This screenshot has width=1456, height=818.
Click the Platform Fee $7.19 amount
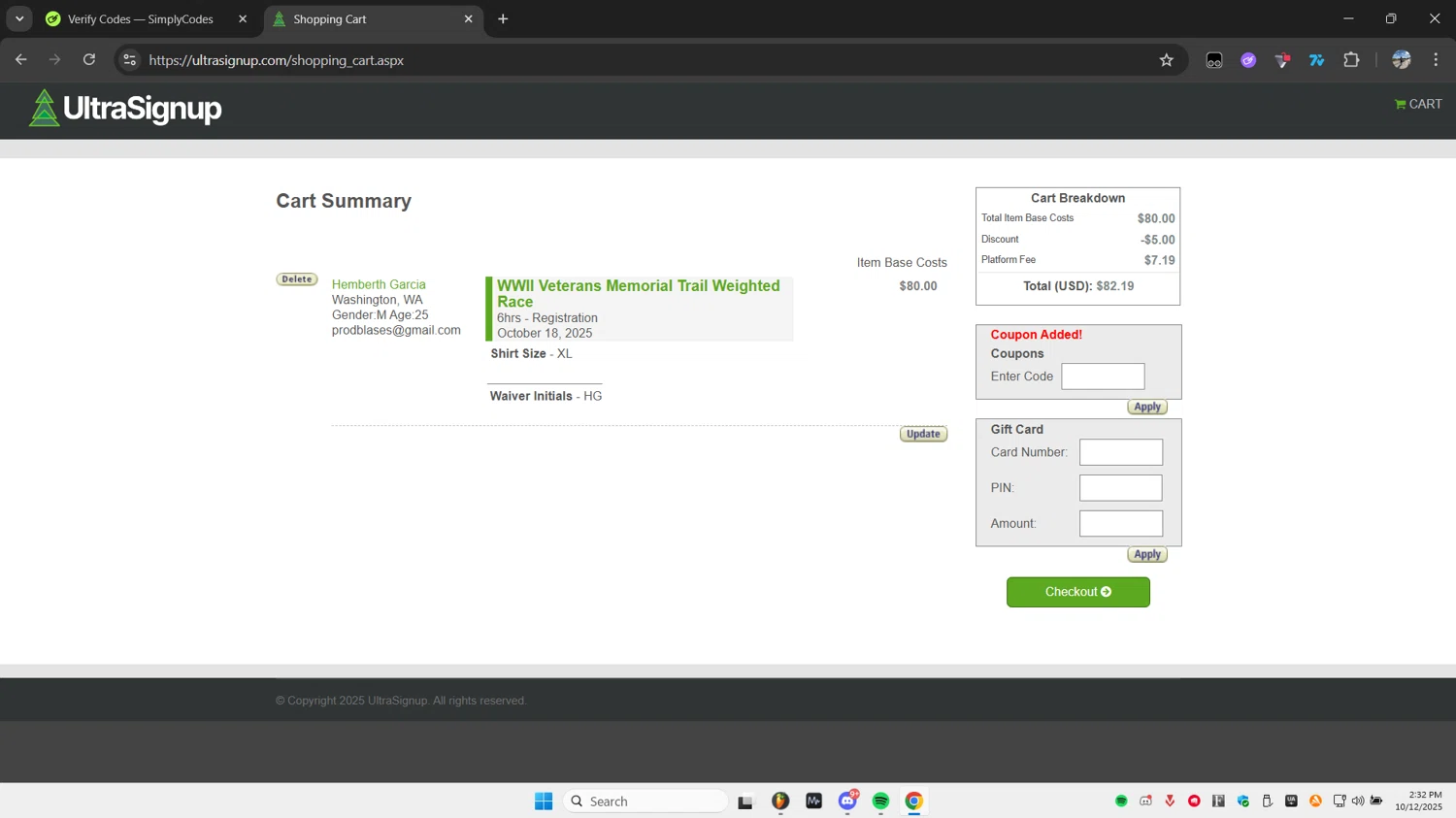[x=1159, y=260]
